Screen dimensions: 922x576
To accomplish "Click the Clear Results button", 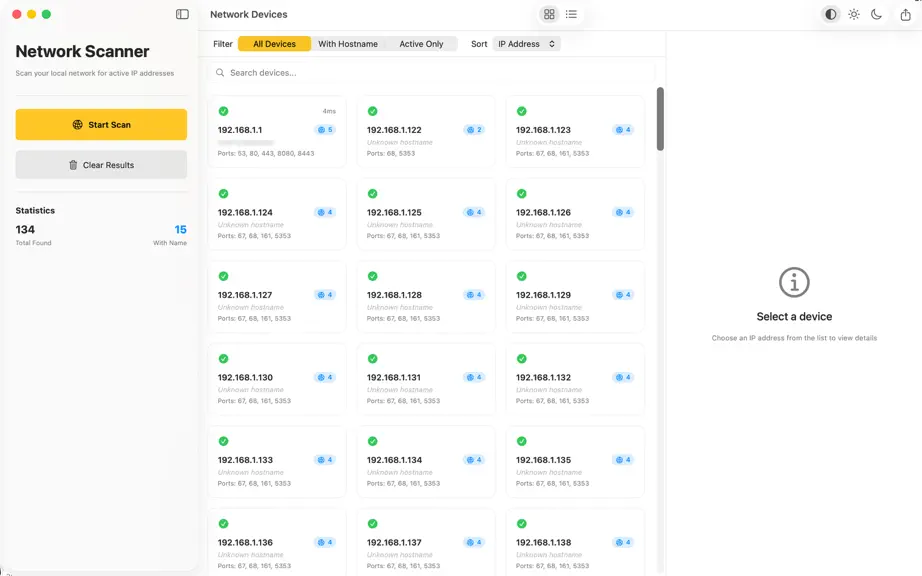I will [x=101, y=165].
